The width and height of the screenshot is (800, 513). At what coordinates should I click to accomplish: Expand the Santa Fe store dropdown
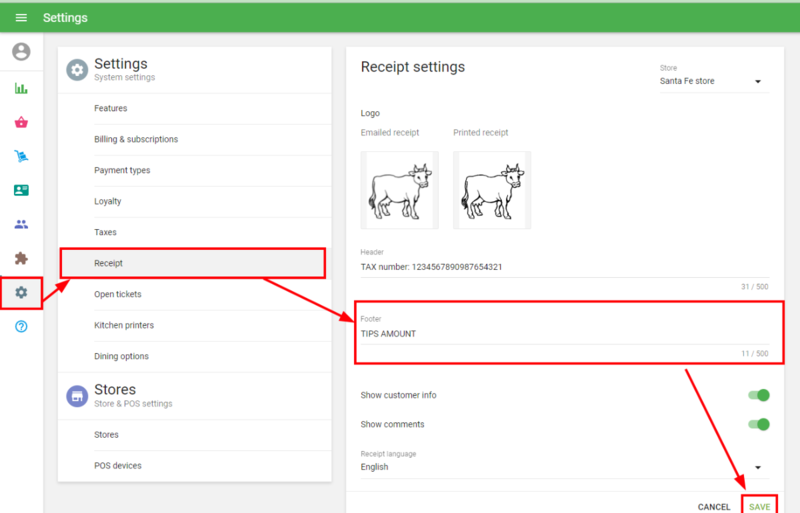tap(713, 81)
